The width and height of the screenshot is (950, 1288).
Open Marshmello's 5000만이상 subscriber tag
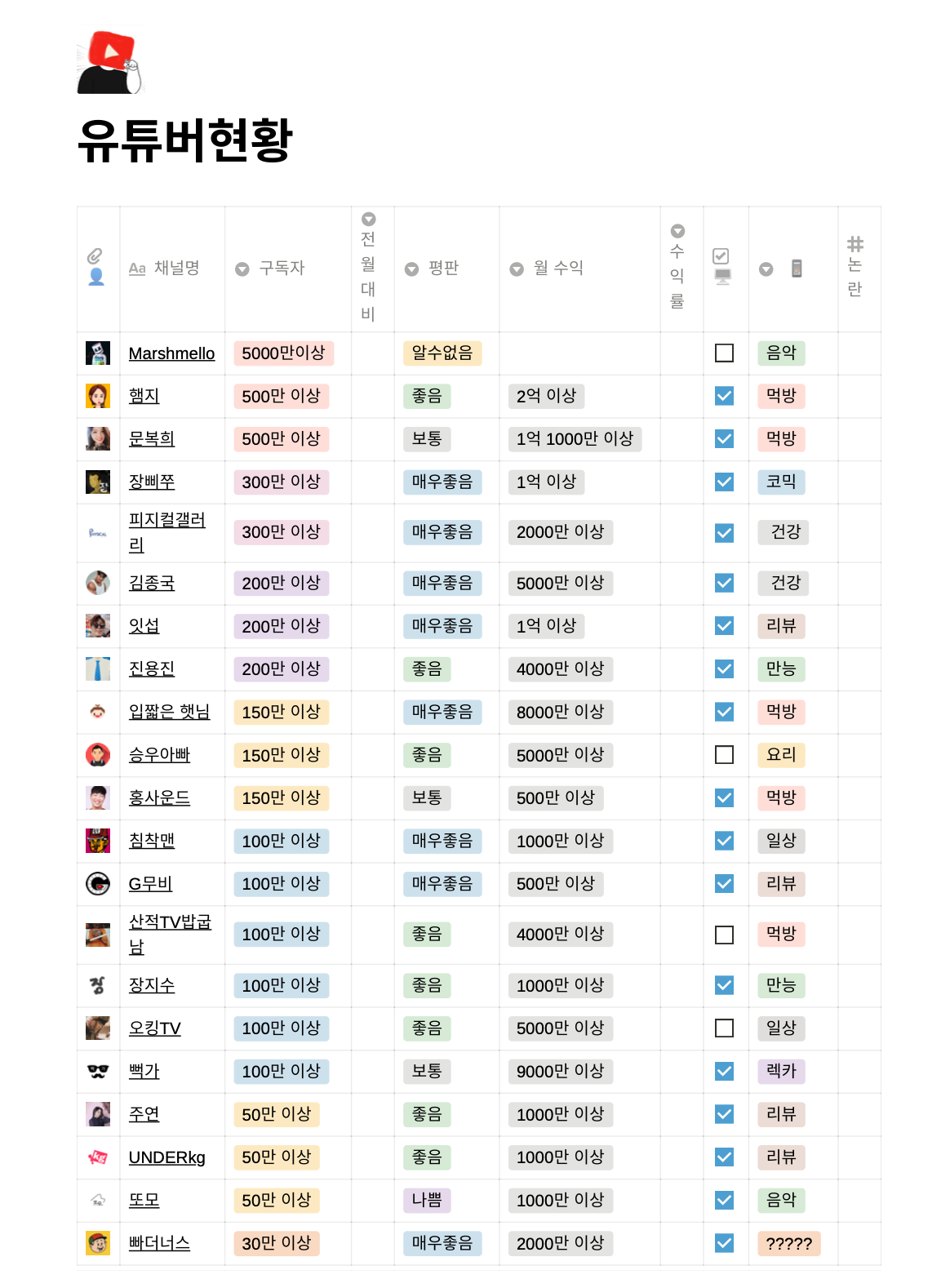point(283,353)
